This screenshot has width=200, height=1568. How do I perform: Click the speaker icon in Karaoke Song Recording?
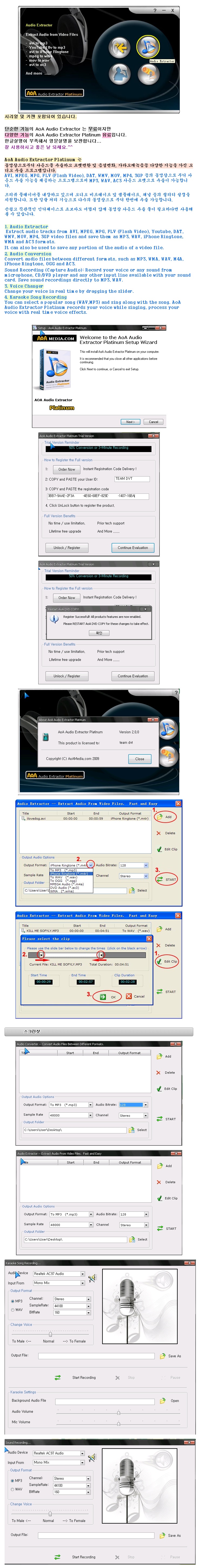tap(93, 1277)
